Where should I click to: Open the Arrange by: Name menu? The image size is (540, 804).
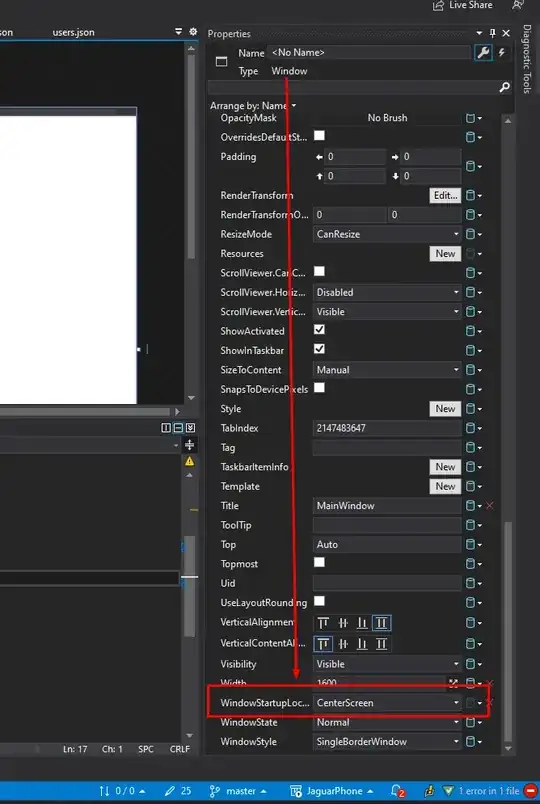point(253,106)
